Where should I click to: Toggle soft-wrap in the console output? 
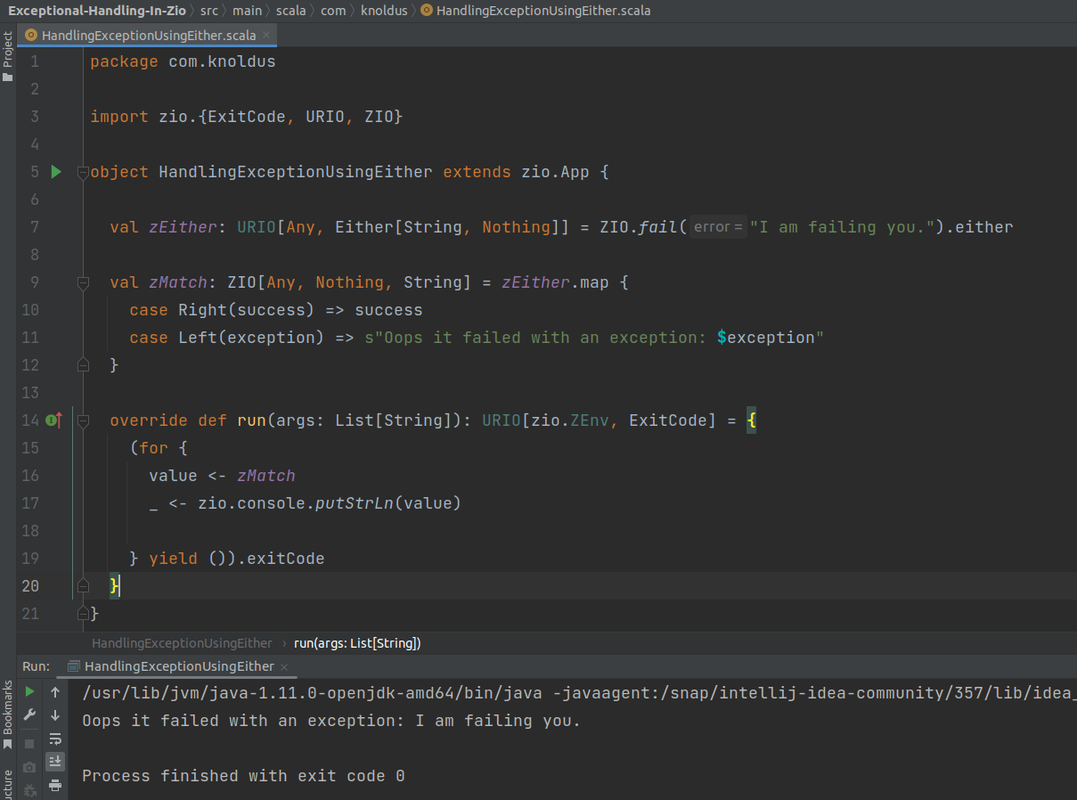point(56,739)
